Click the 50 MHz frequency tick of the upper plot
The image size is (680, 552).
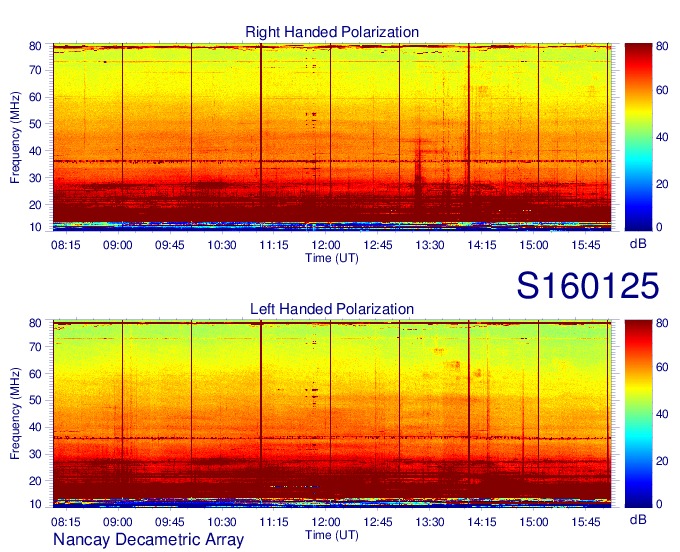coord(35,124)
